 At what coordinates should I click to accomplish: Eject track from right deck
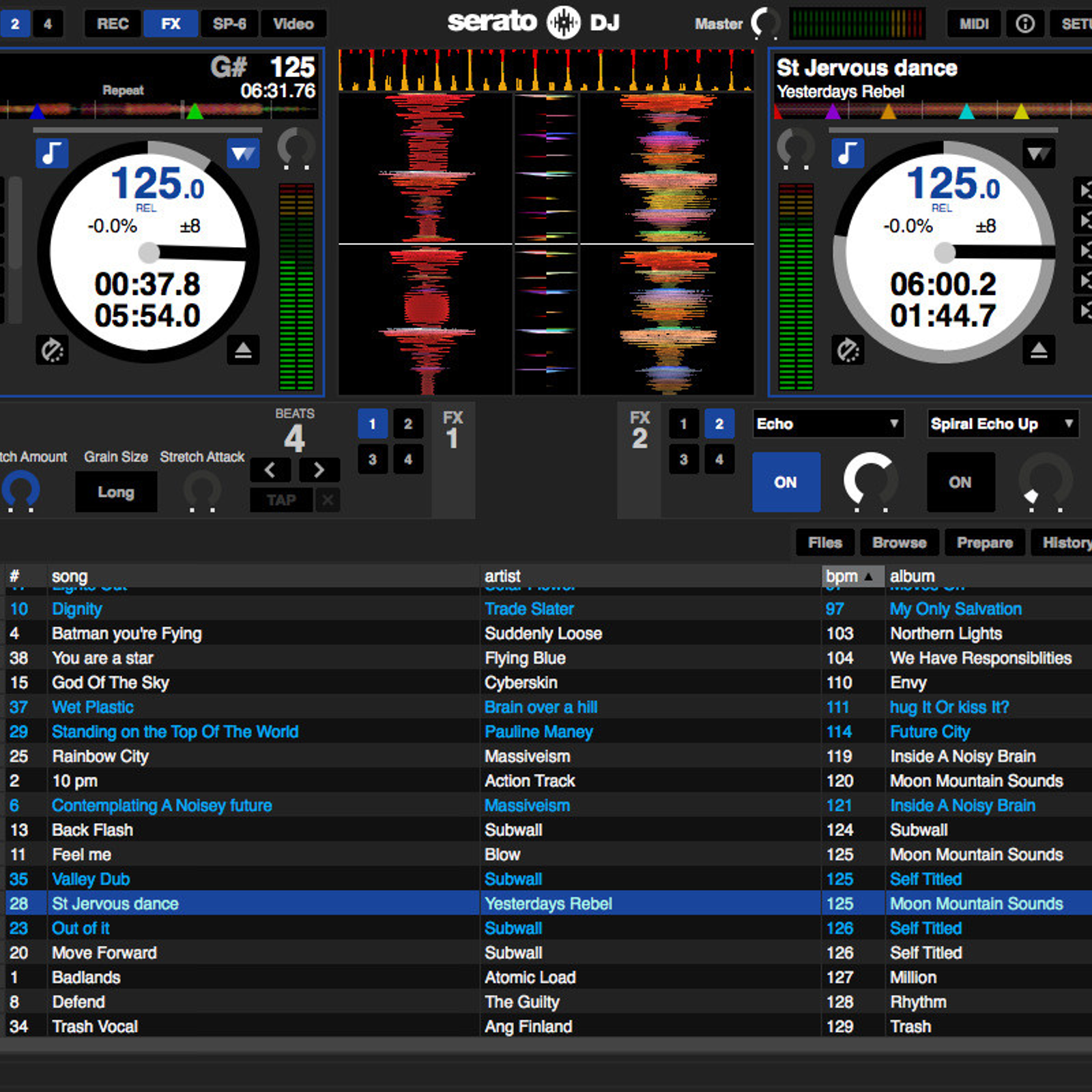1039,350
